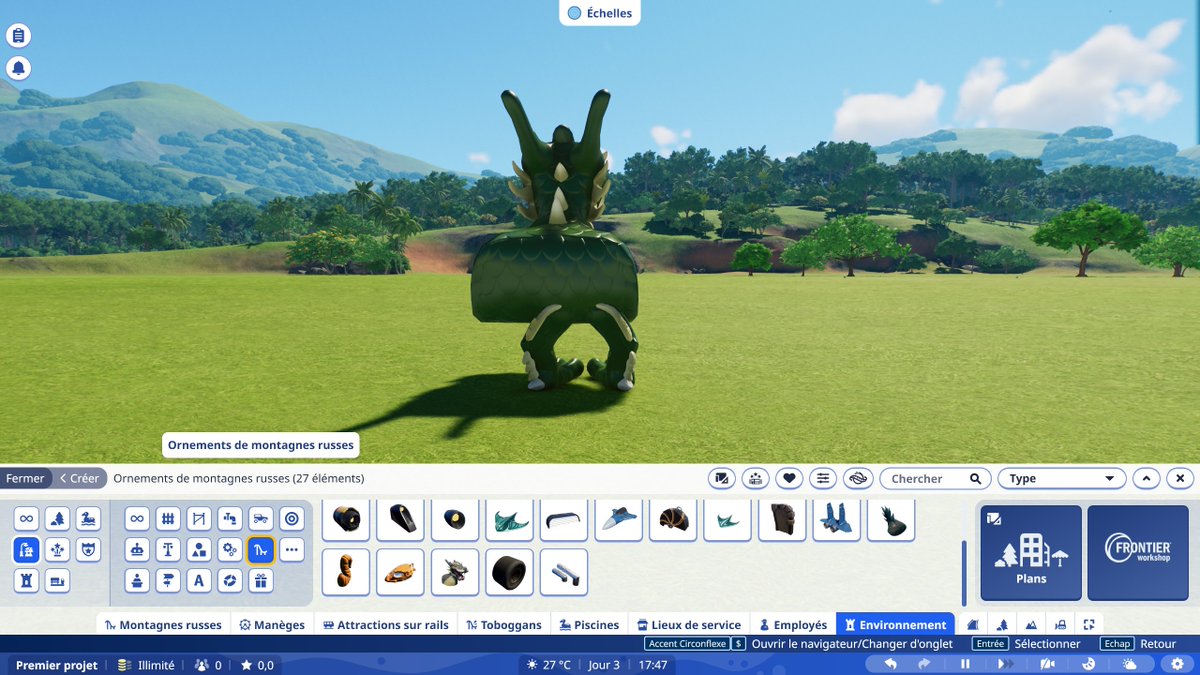Image resolution: width=1200 pixels, height=675 pixels.
Task: Pick the teal manta ray ornament thumbnail
Action: [x=509, y=519]
